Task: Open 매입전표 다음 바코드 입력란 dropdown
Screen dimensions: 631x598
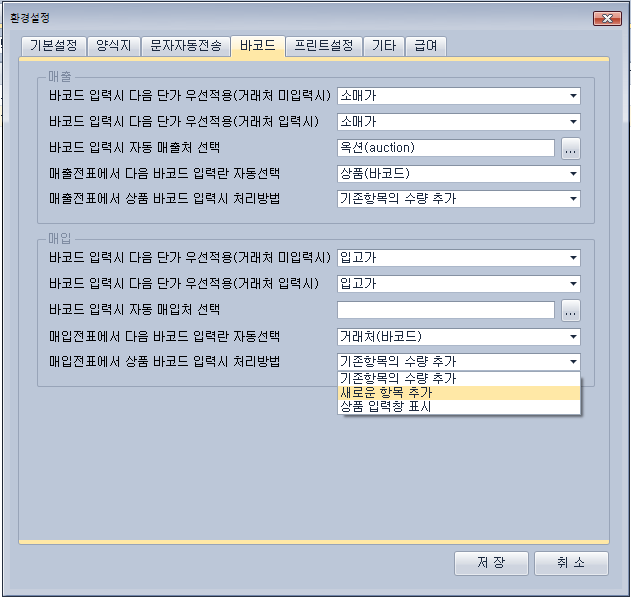Action: coord(459,337)
